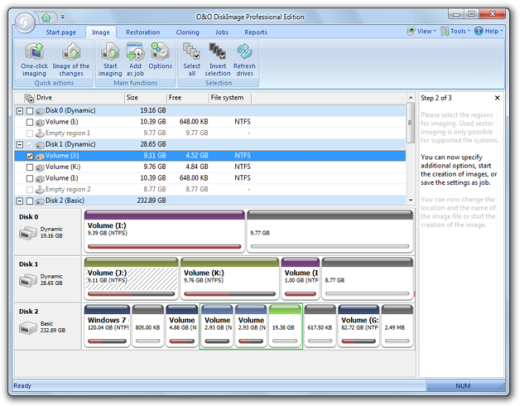Open the View dropdown menu
Viewport: 520px width, 406px height.
coord(421,31)
